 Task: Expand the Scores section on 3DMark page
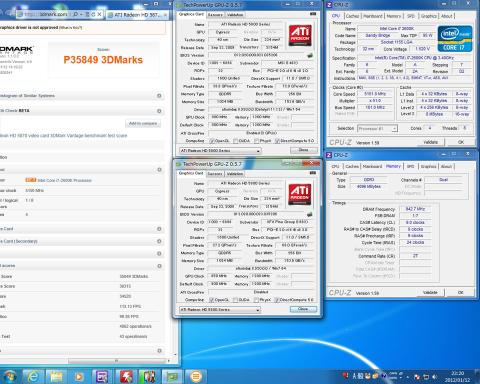coord(159,266)
